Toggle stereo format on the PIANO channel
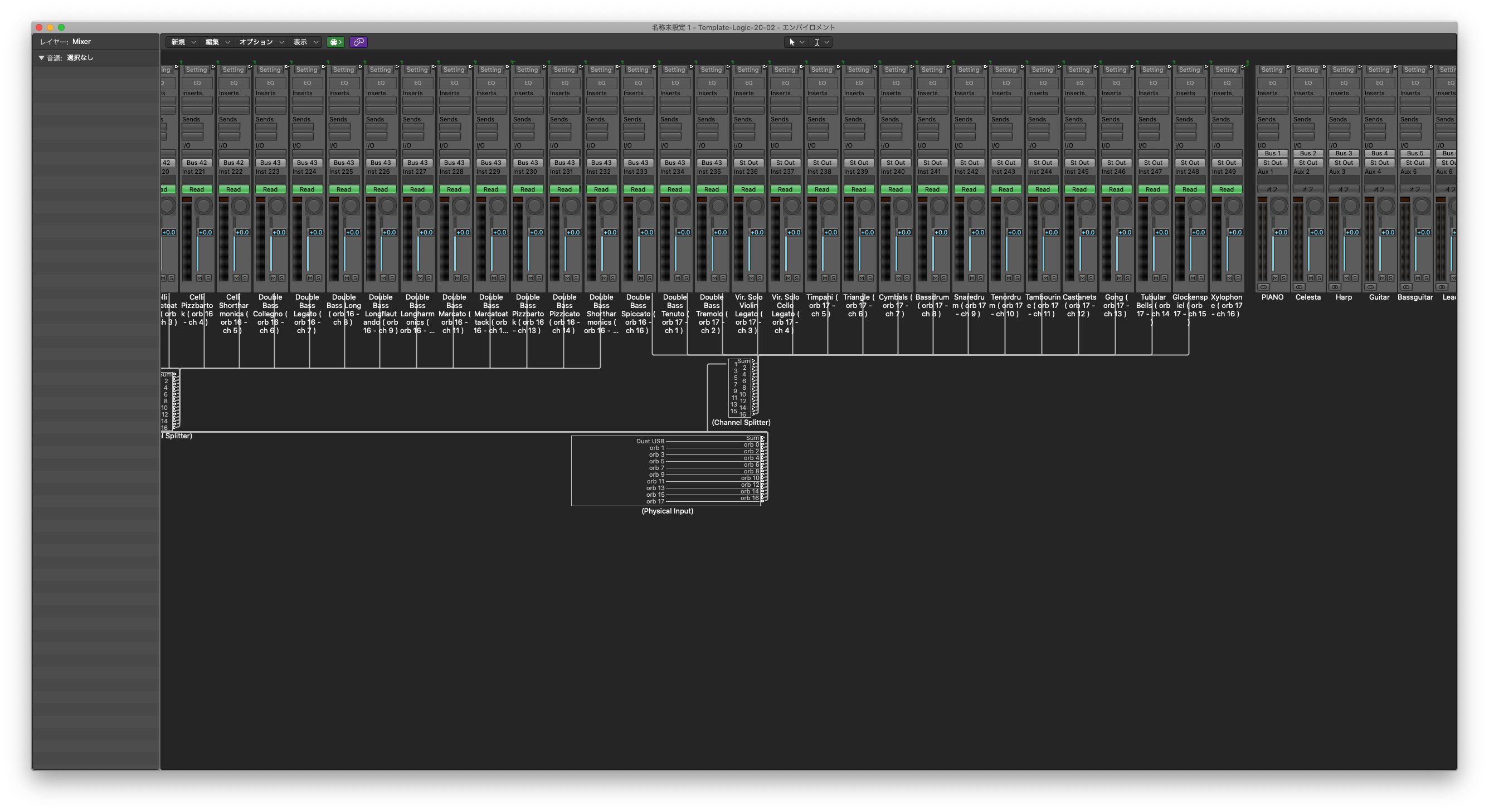This screenshot has width=1489, height=812. [1263, 287]
